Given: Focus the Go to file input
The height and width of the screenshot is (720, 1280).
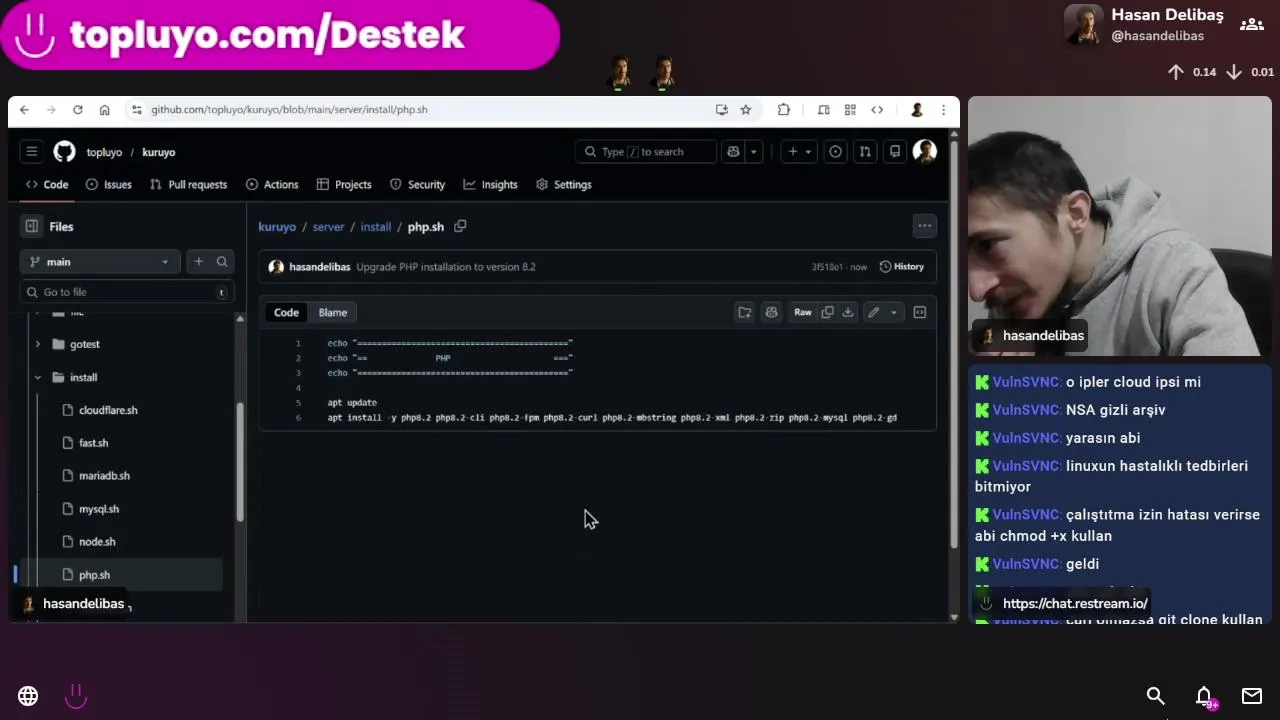Looking at the screenshot, I should pos(127,292).
